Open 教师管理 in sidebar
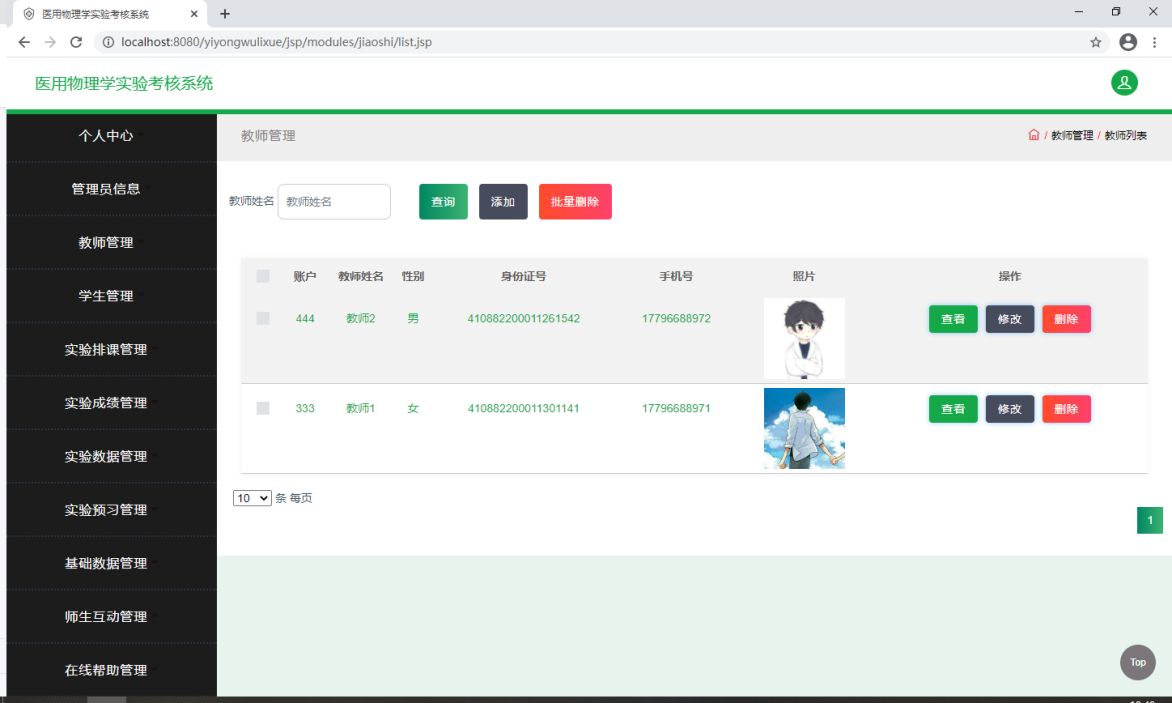Screen dimensions: 1172x703 (x=106, y=243)
